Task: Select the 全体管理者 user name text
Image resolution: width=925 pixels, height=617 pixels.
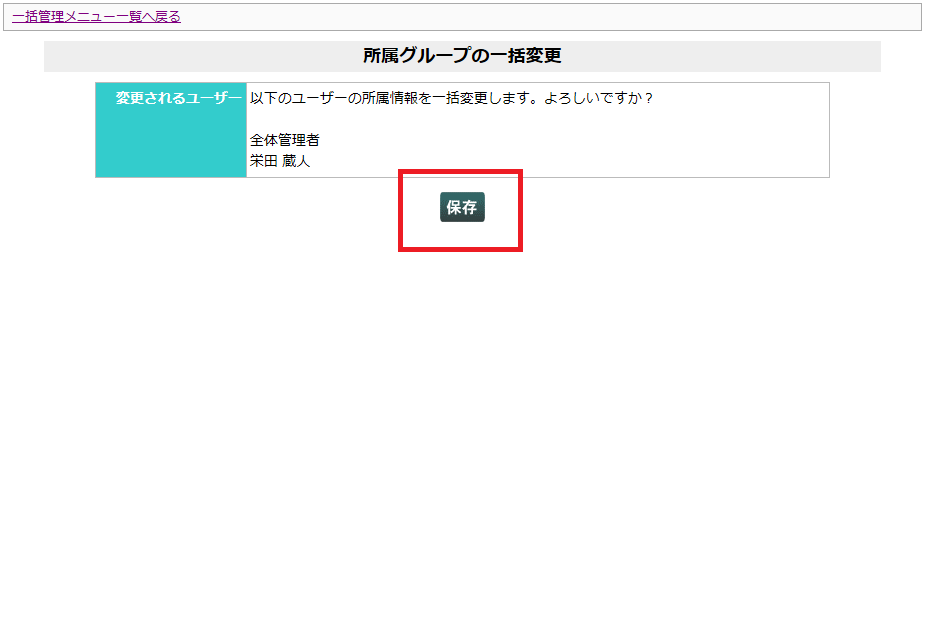Action: [284, 140]
